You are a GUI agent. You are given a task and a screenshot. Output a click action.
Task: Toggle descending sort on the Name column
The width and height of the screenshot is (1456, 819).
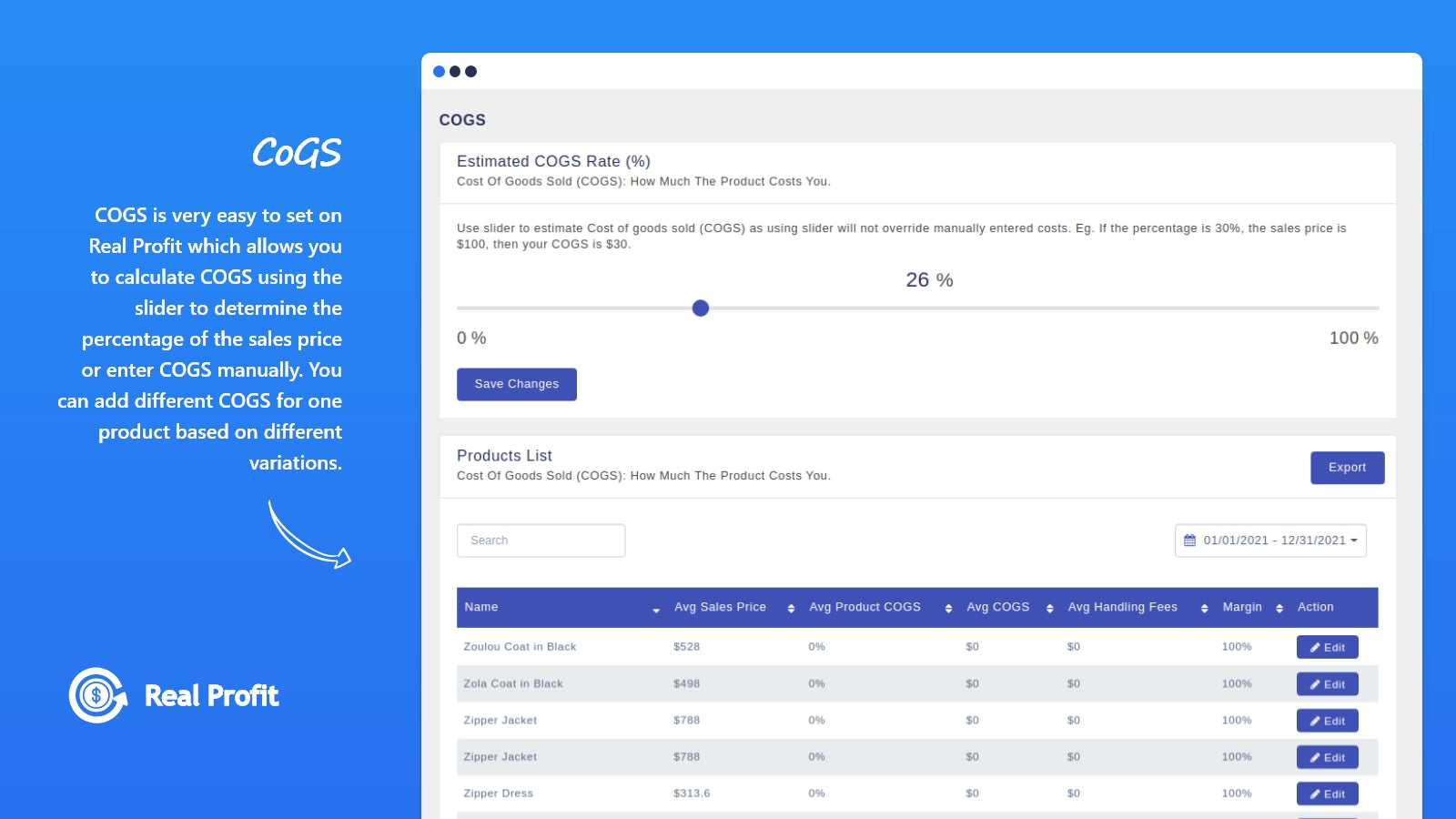pyautogui.click(x=654, y=611)
